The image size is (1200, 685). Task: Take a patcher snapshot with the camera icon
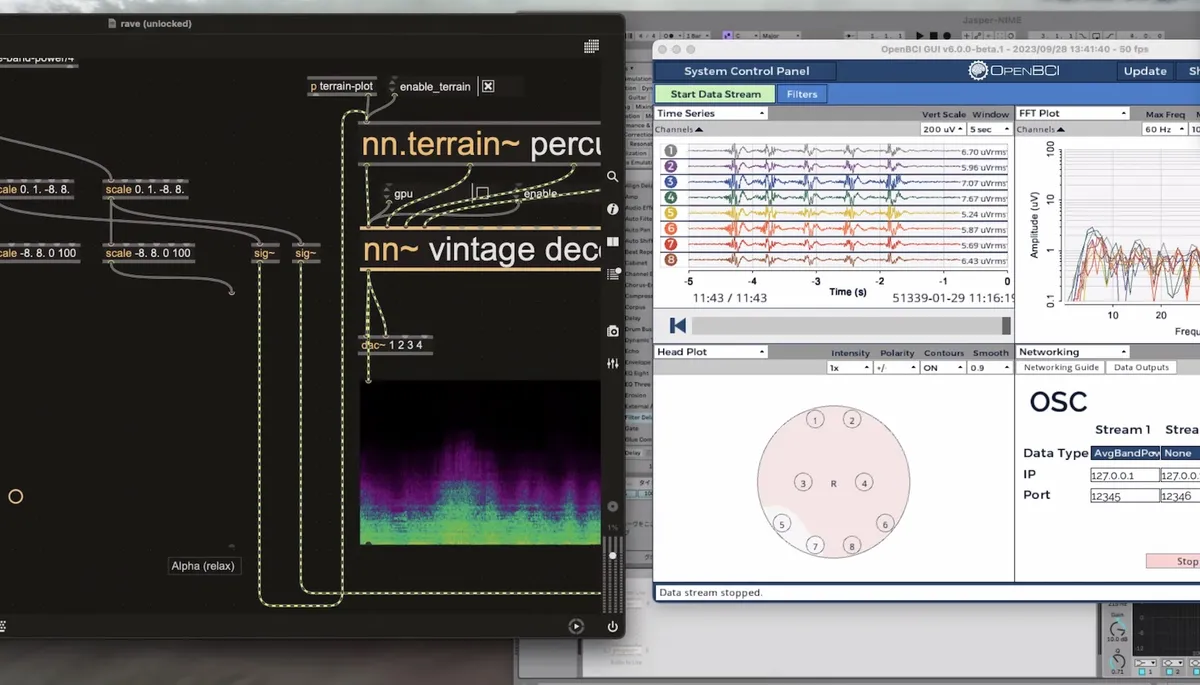(613, 331)
